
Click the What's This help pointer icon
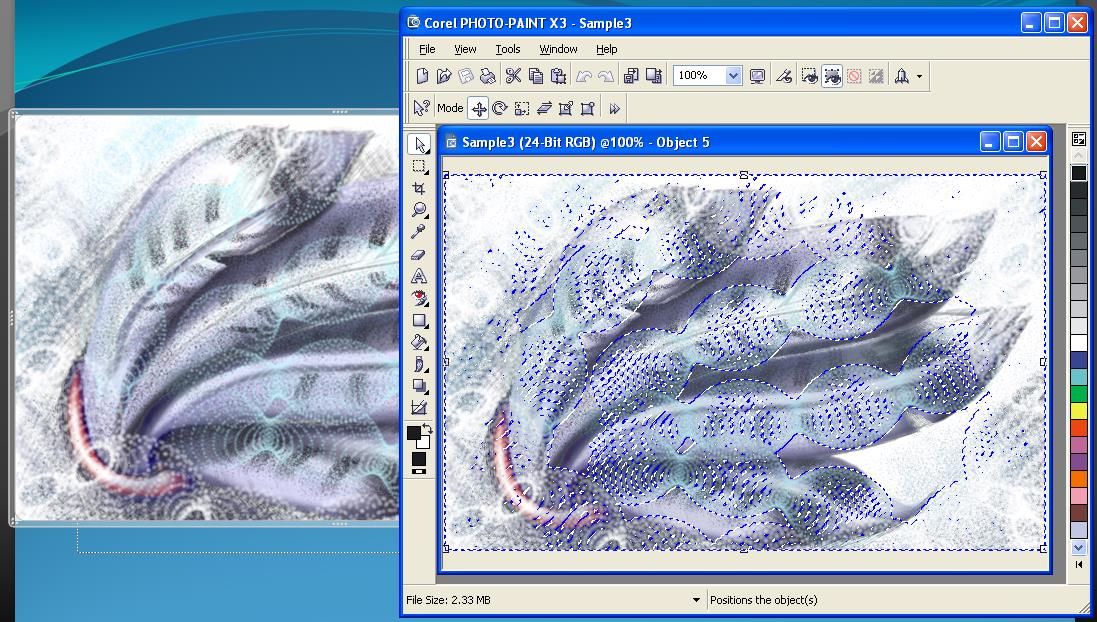coord(420,108)
